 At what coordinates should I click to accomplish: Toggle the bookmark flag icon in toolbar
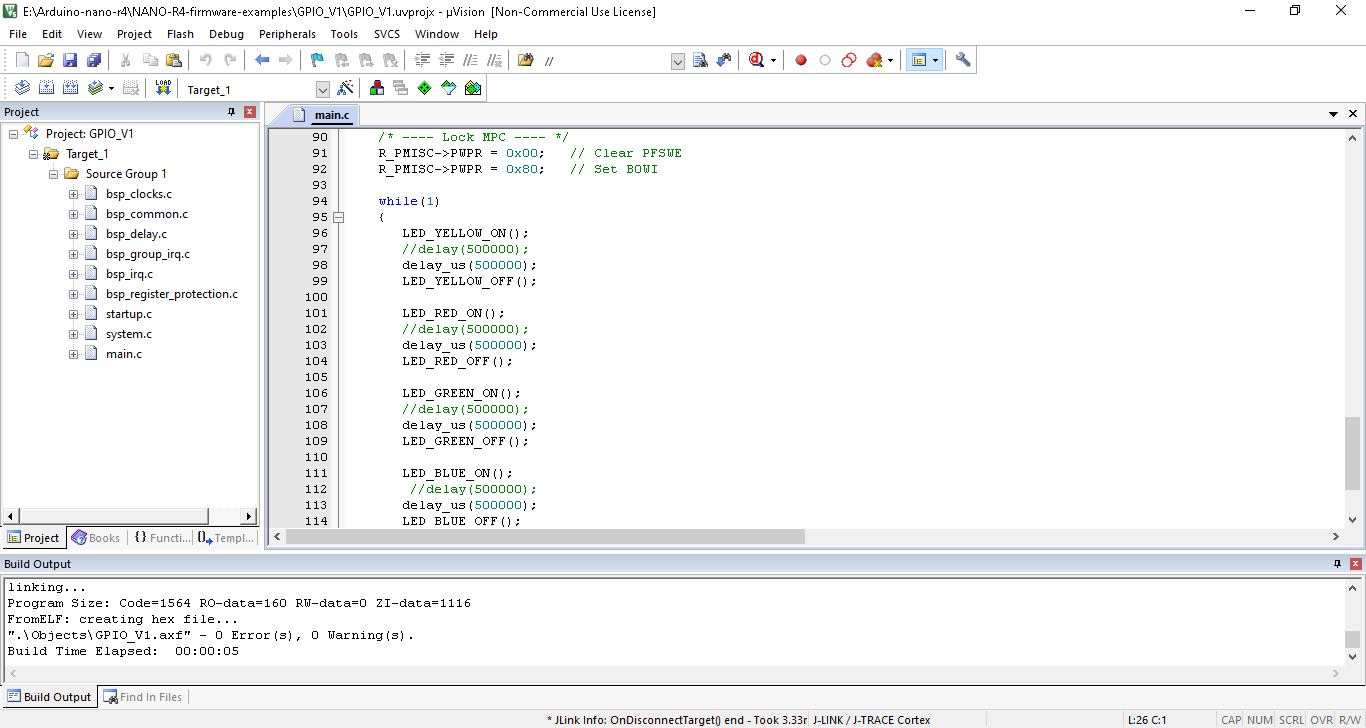pyautogui.click(x=317, y=60)
